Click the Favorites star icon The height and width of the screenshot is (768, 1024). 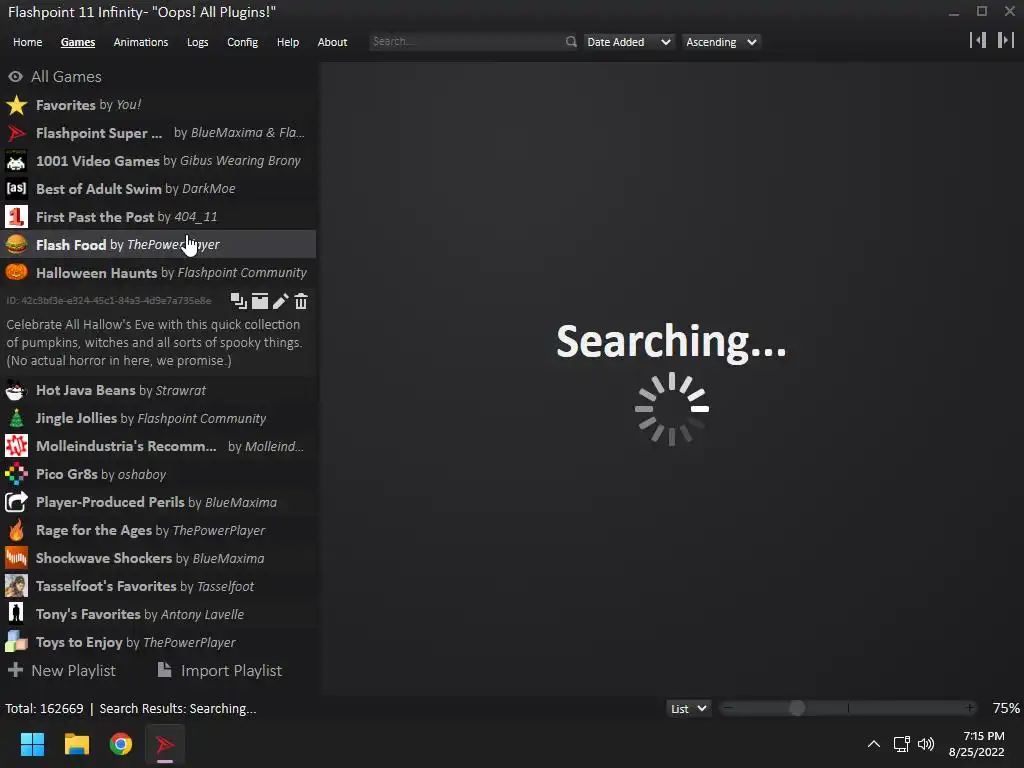click(16, 105)
